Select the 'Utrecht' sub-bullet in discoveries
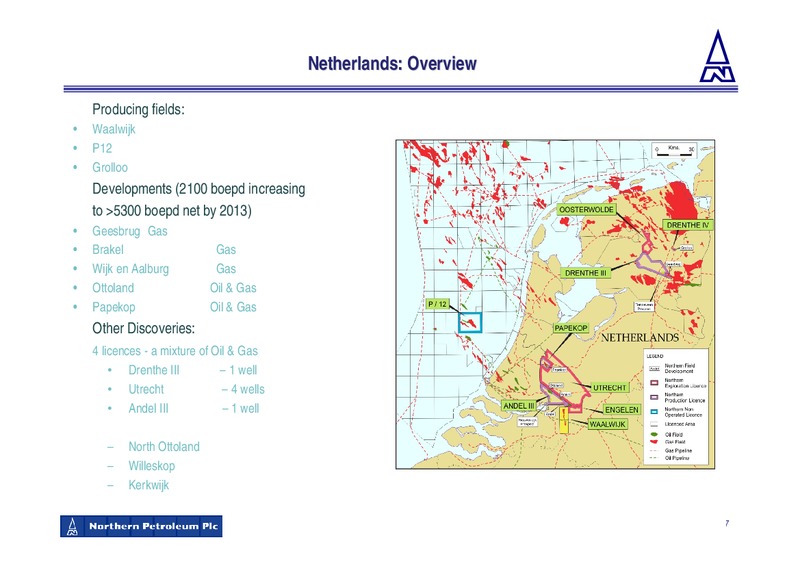The height and width of the screenshot is (566, 800). [146, 389]
